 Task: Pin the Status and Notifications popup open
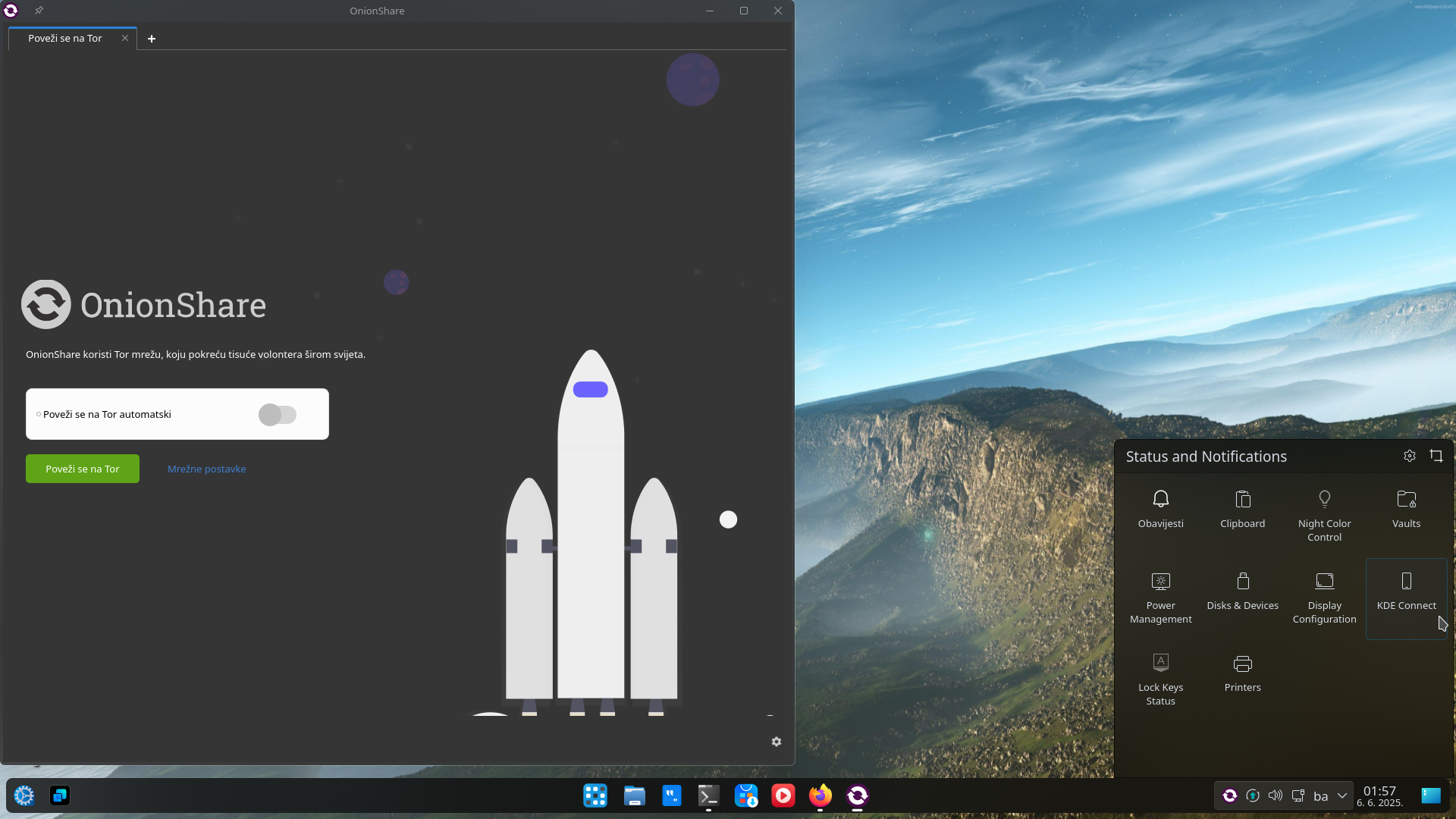pyautogui.click(x=1436, y=456)
